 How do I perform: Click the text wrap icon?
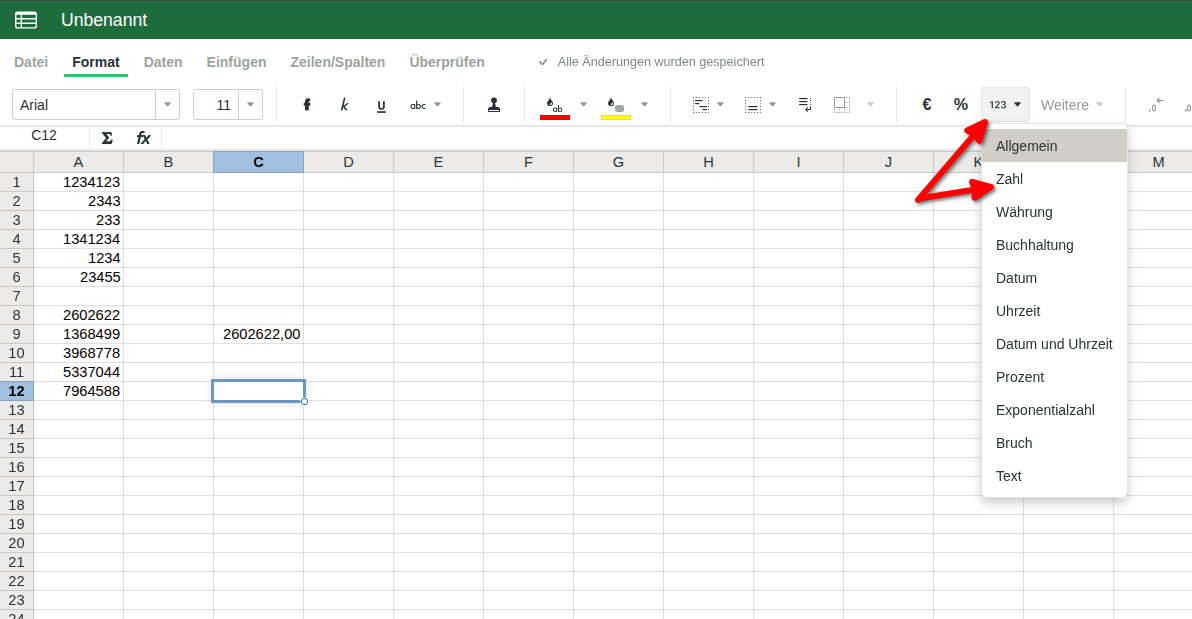tap(804, 105)
